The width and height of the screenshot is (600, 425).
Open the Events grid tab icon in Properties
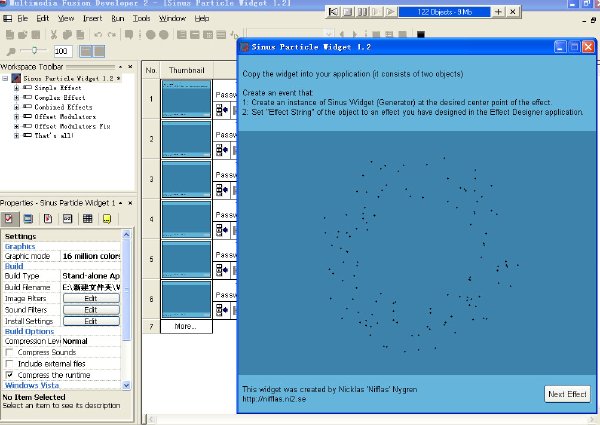[88, 219]
